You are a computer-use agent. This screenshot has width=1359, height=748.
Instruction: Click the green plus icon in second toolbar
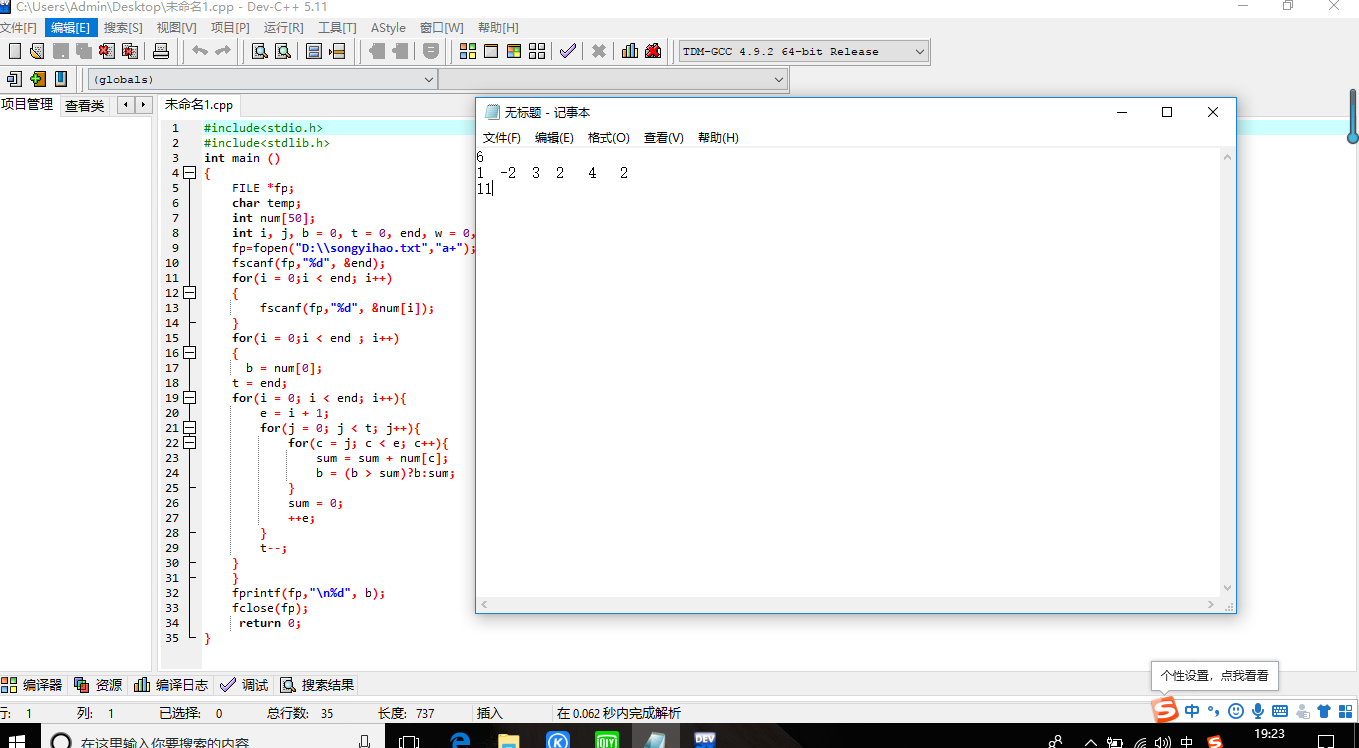[x=38, y=79]
